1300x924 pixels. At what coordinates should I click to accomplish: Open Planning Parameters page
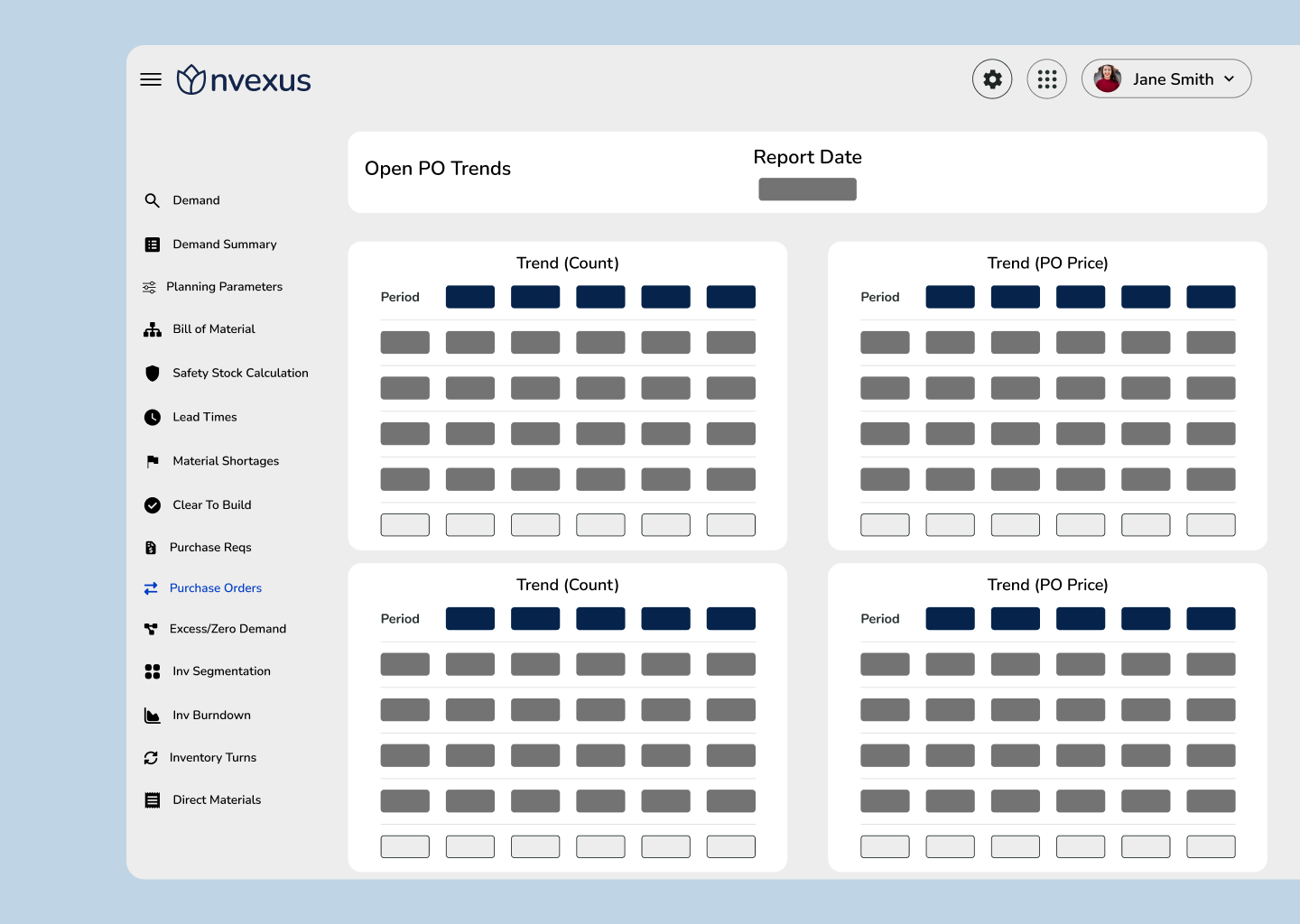point(224,287)
